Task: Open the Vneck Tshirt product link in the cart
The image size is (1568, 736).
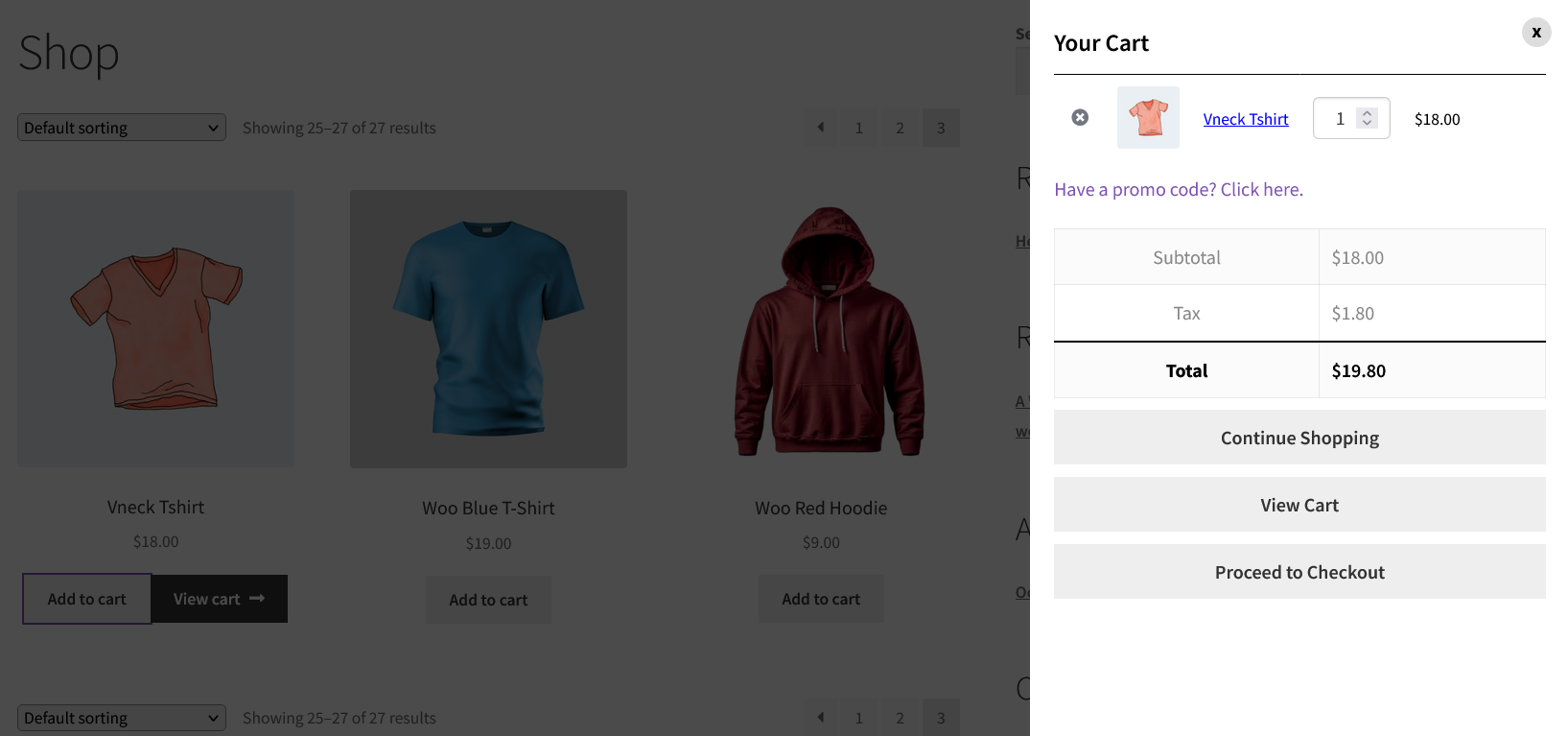Action: [1246, 119]
